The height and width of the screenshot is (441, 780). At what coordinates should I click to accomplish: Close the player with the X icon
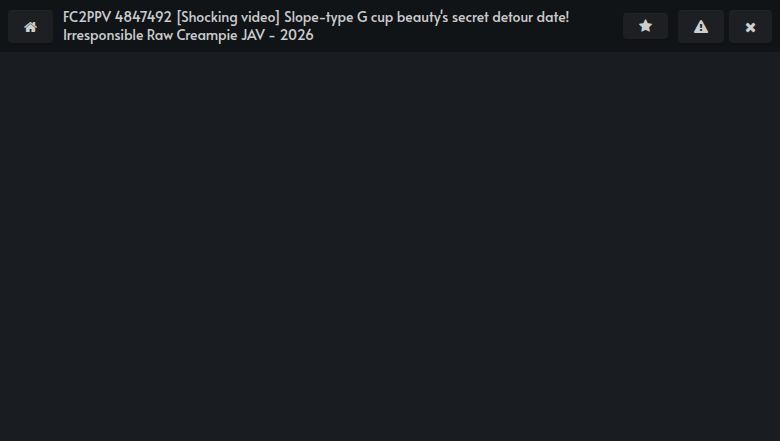pyautogui.click(x=750, y=26)
